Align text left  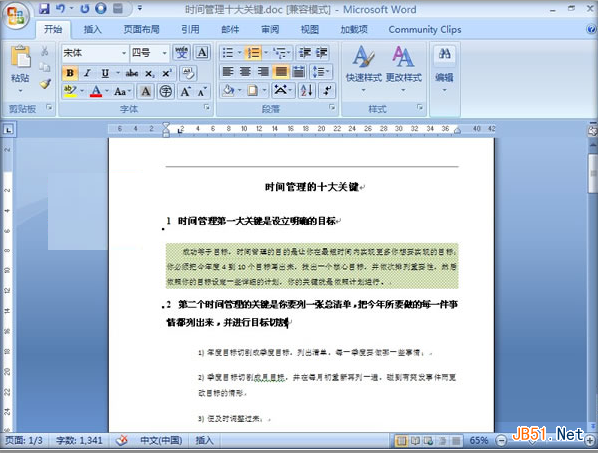pyautogui.click(x=228, y=71)
